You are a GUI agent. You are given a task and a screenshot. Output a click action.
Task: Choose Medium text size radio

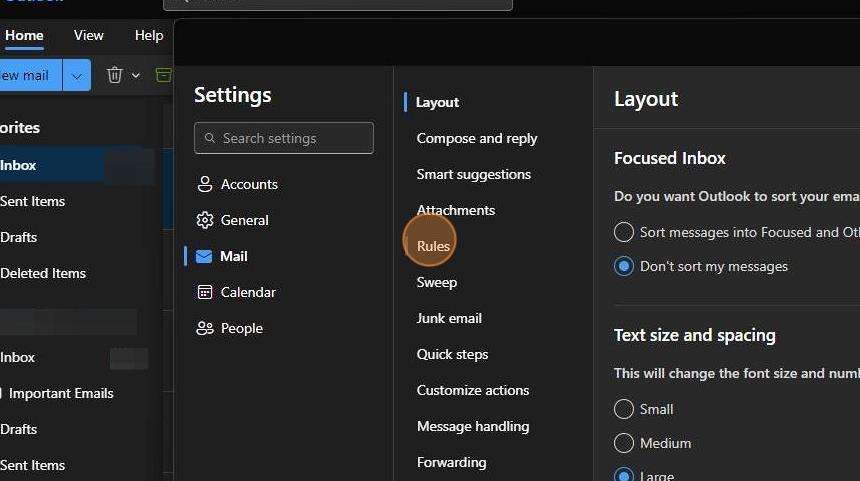624,443
